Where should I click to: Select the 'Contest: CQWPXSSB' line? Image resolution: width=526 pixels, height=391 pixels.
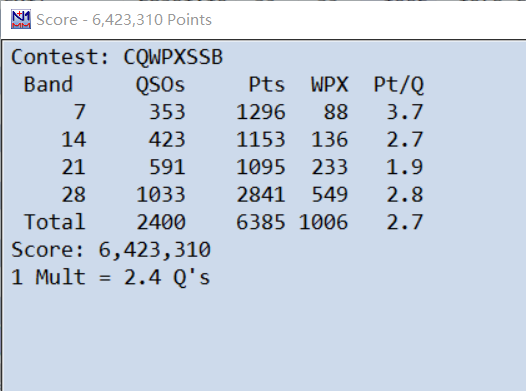[x=117, y=57]
